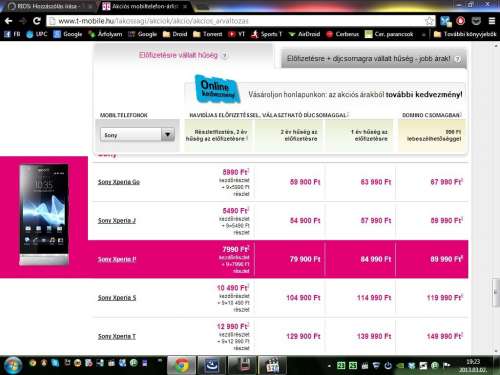The image size is (500, 375).
Task: Click the scrollbar down arrow
Action: [495, 351]
